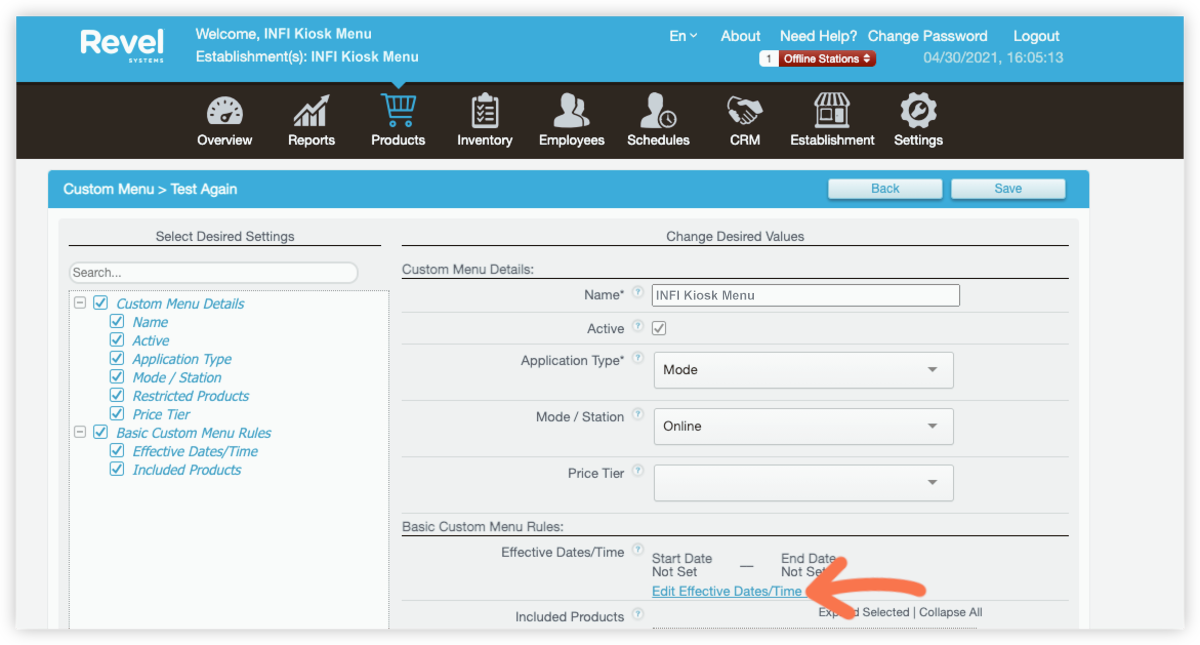Click the Save button
1200x645 pixels.
coord(1008,188)
